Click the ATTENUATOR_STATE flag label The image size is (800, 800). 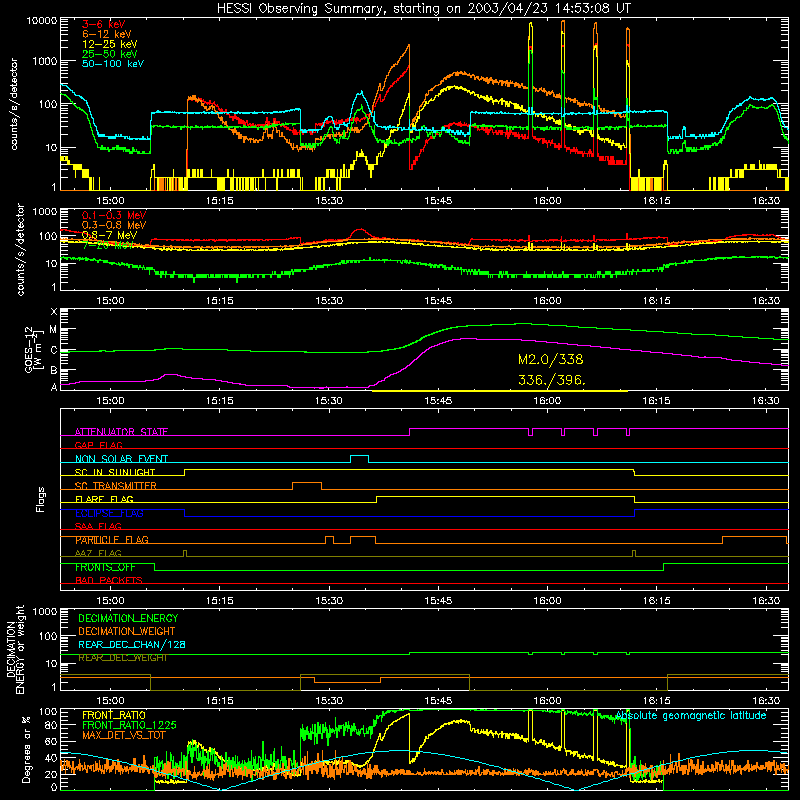coord(121,432)
